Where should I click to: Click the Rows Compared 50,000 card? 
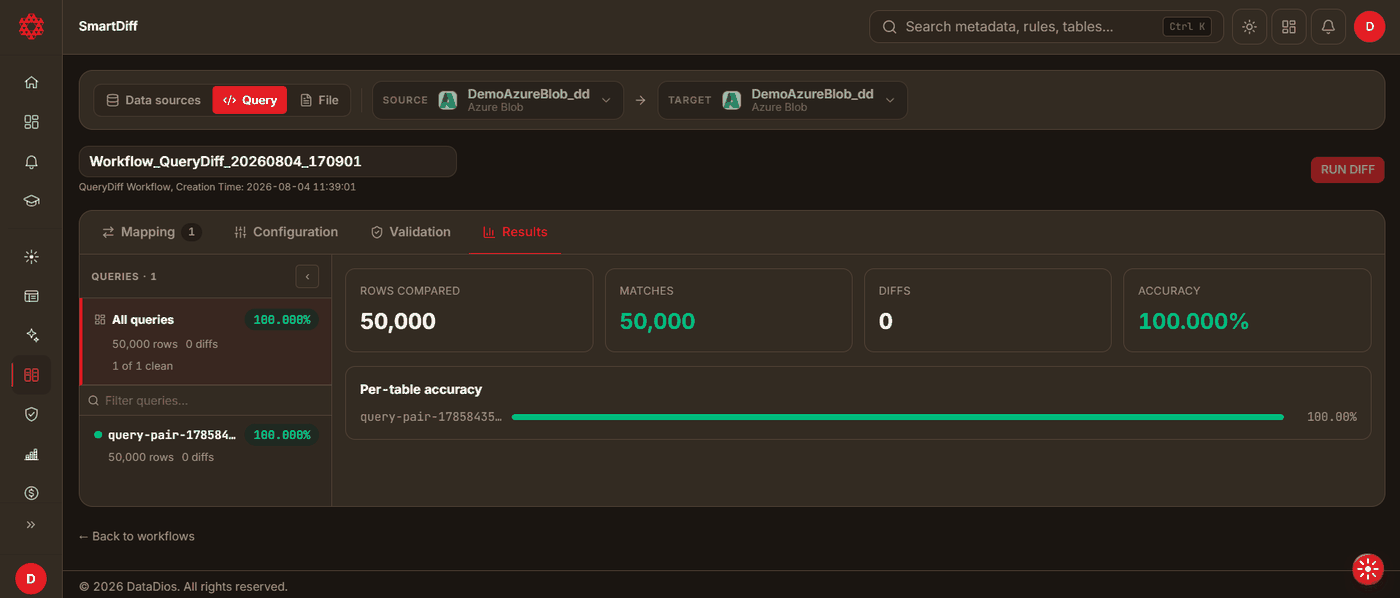(x=468, y=310)
